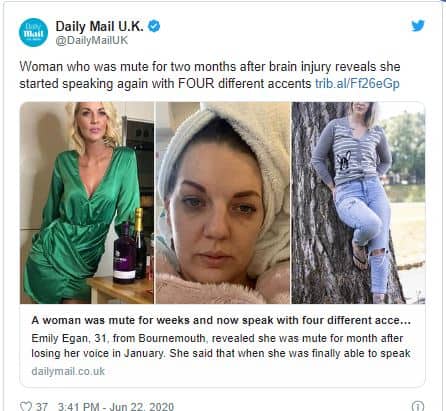446x411 pixels.
Task: Open the dailymail.co.uk source domain
Action: 68,371
